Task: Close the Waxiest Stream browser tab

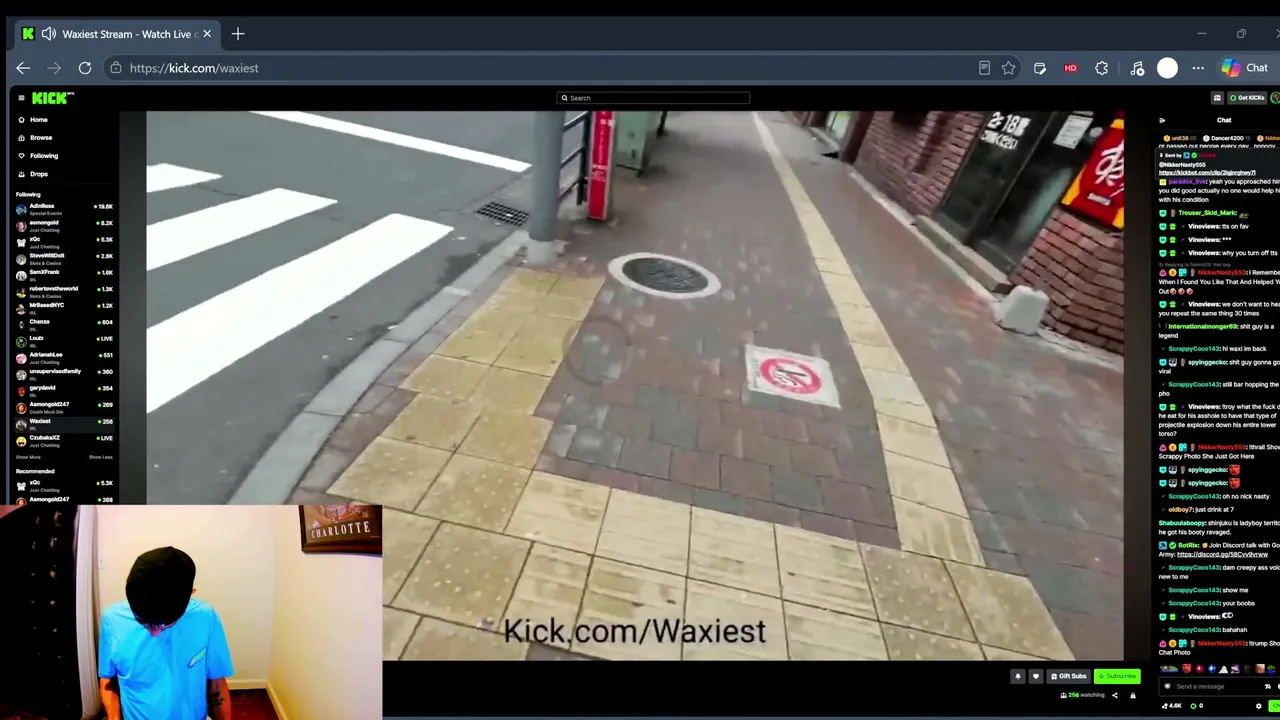Action: [x=207, y=34]
